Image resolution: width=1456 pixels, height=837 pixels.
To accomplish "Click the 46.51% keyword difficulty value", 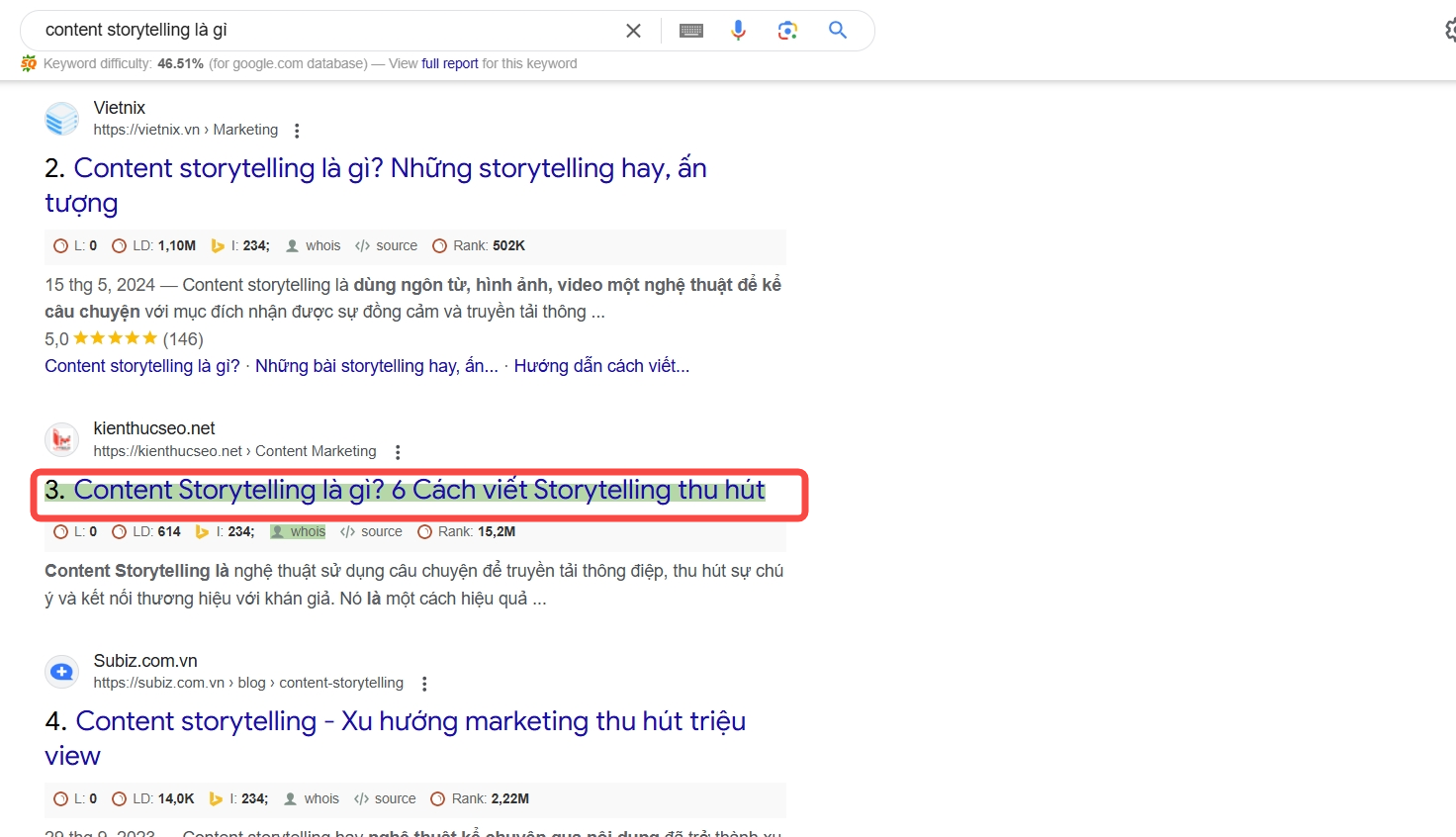I will tap(180, 63).
